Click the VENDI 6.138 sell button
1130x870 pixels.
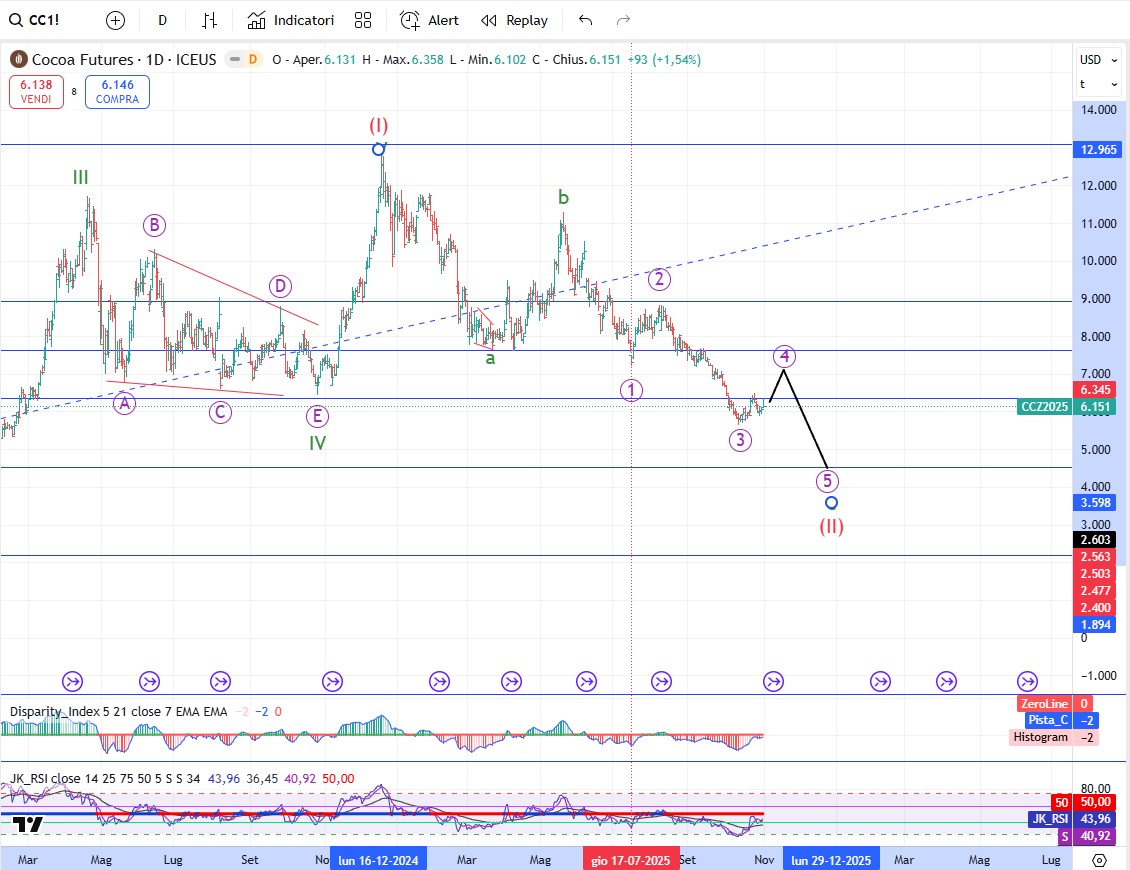point(36,93)
